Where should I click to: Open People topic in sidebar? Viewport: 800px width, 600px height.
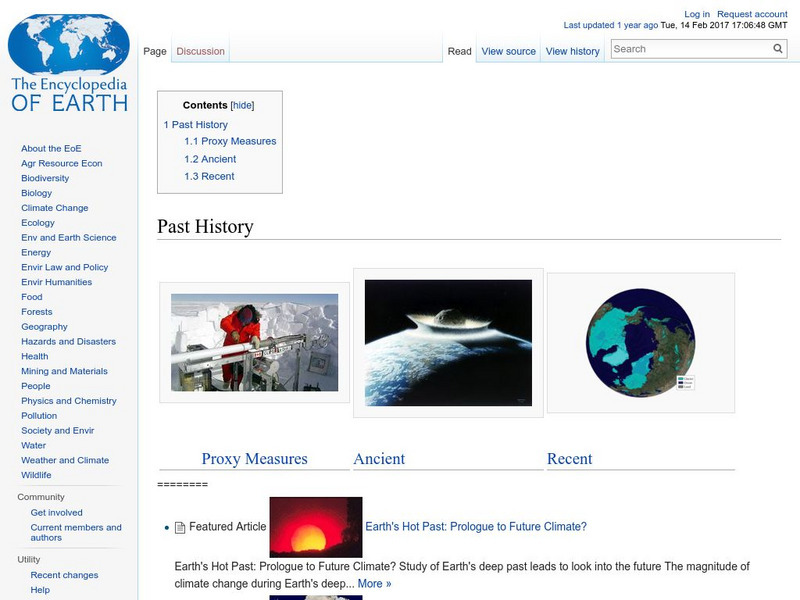(36, 386)
